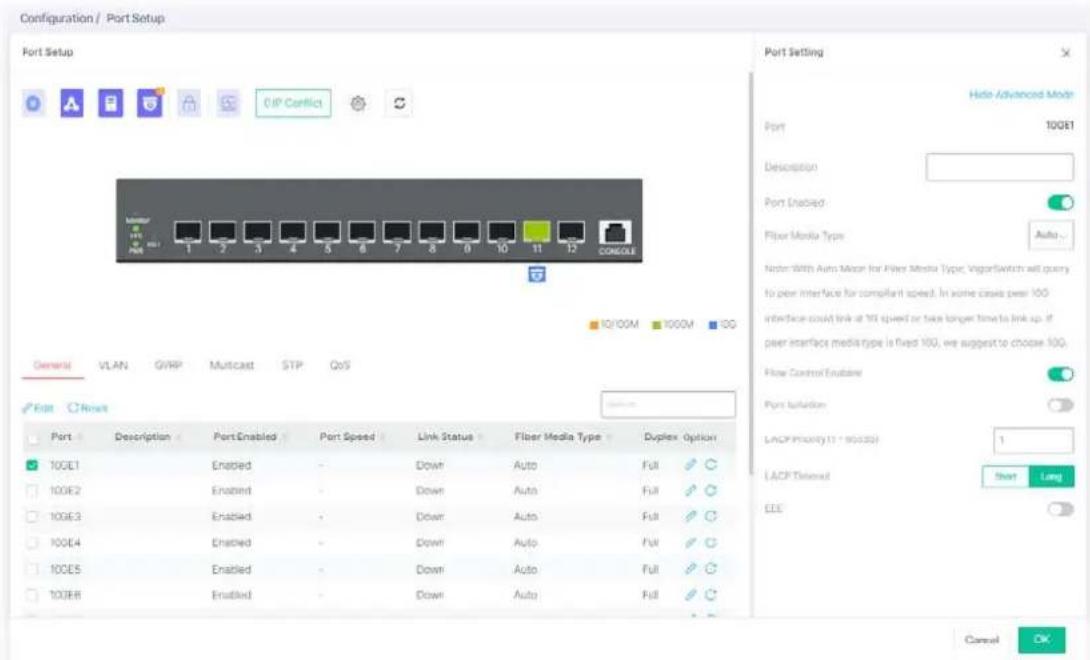Confirm with the OK button
This screenshot has height=660, width=1090.
coord(1041,640)
